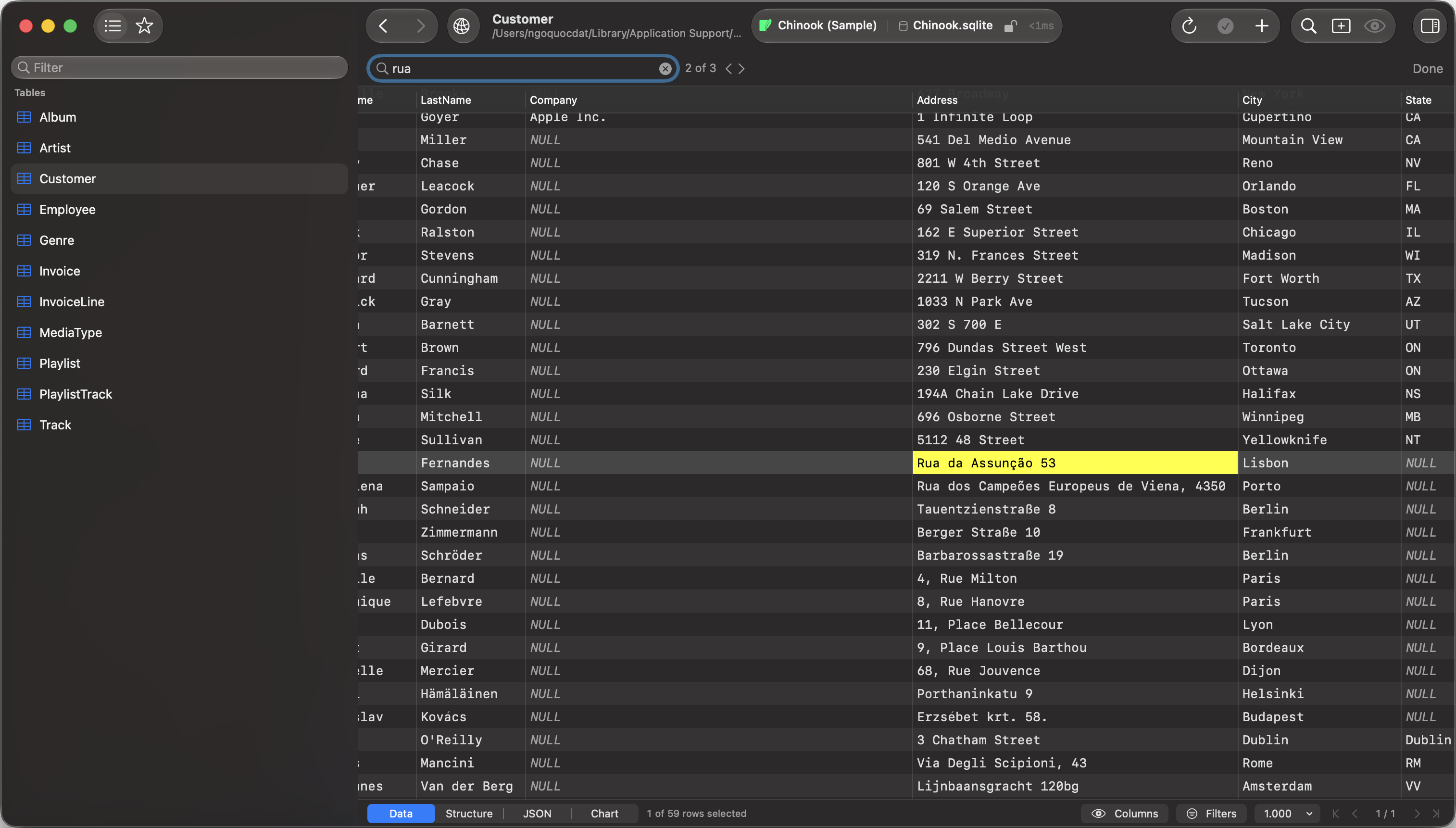Sort by State column header
1456x828 pixels.
click(1428, 100)
